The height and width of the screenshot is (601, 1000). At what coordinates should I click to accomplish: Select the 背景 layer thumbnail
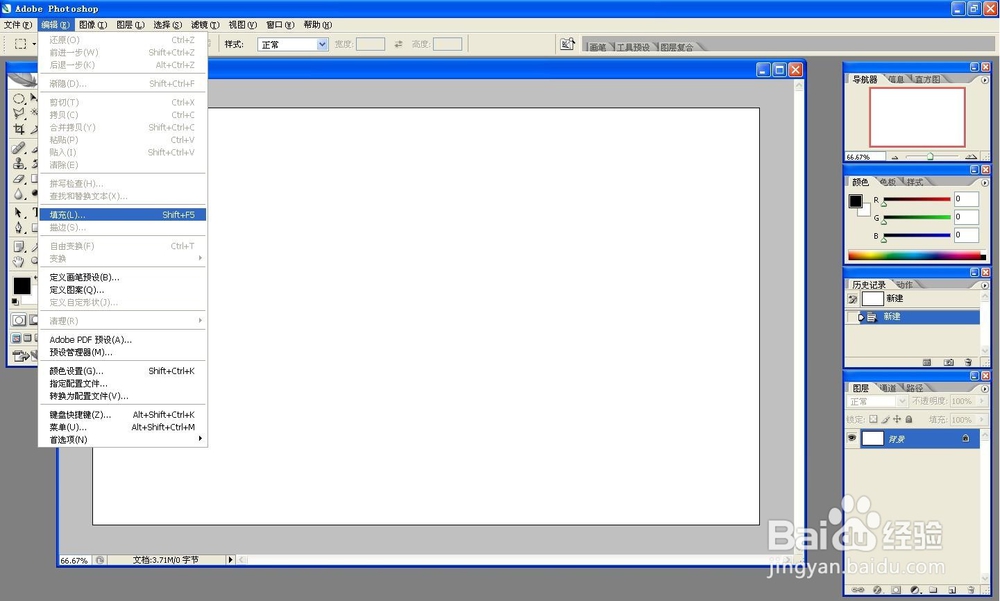[872, 438]
